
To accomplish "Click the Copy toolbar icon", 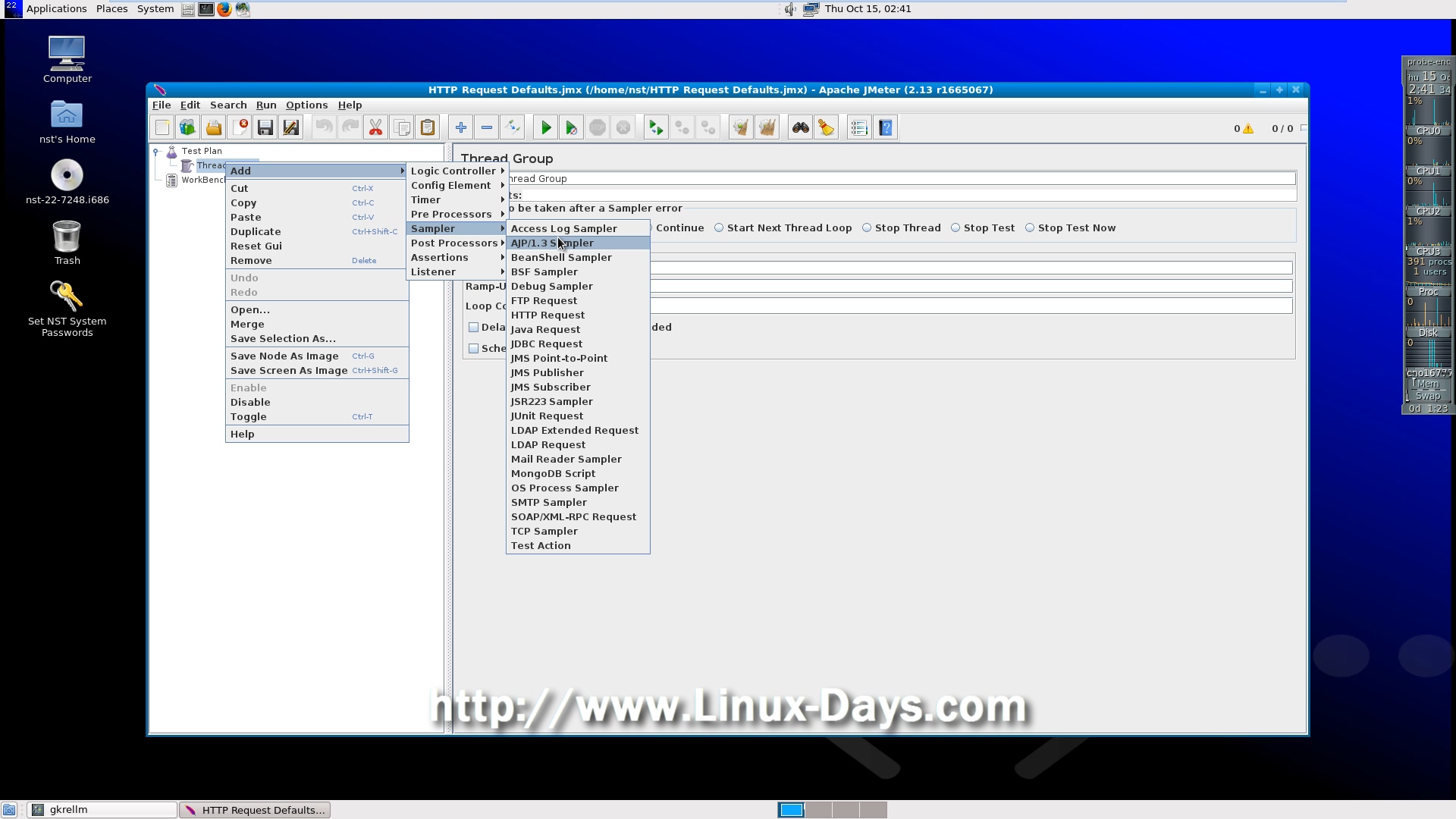I will 402,128.
